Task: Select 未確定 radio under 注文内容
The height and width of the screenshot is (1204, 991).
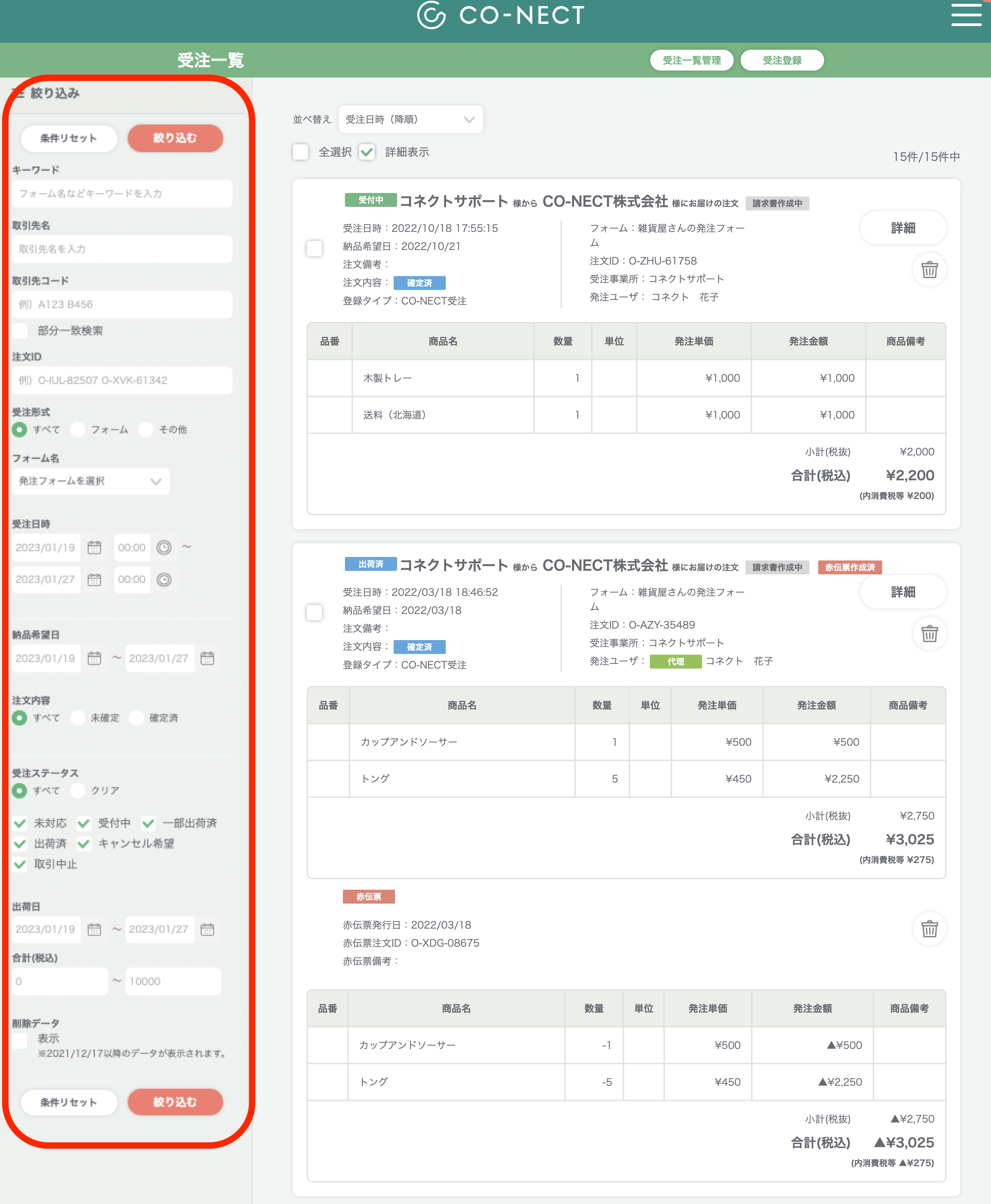Action: point(78,718)
